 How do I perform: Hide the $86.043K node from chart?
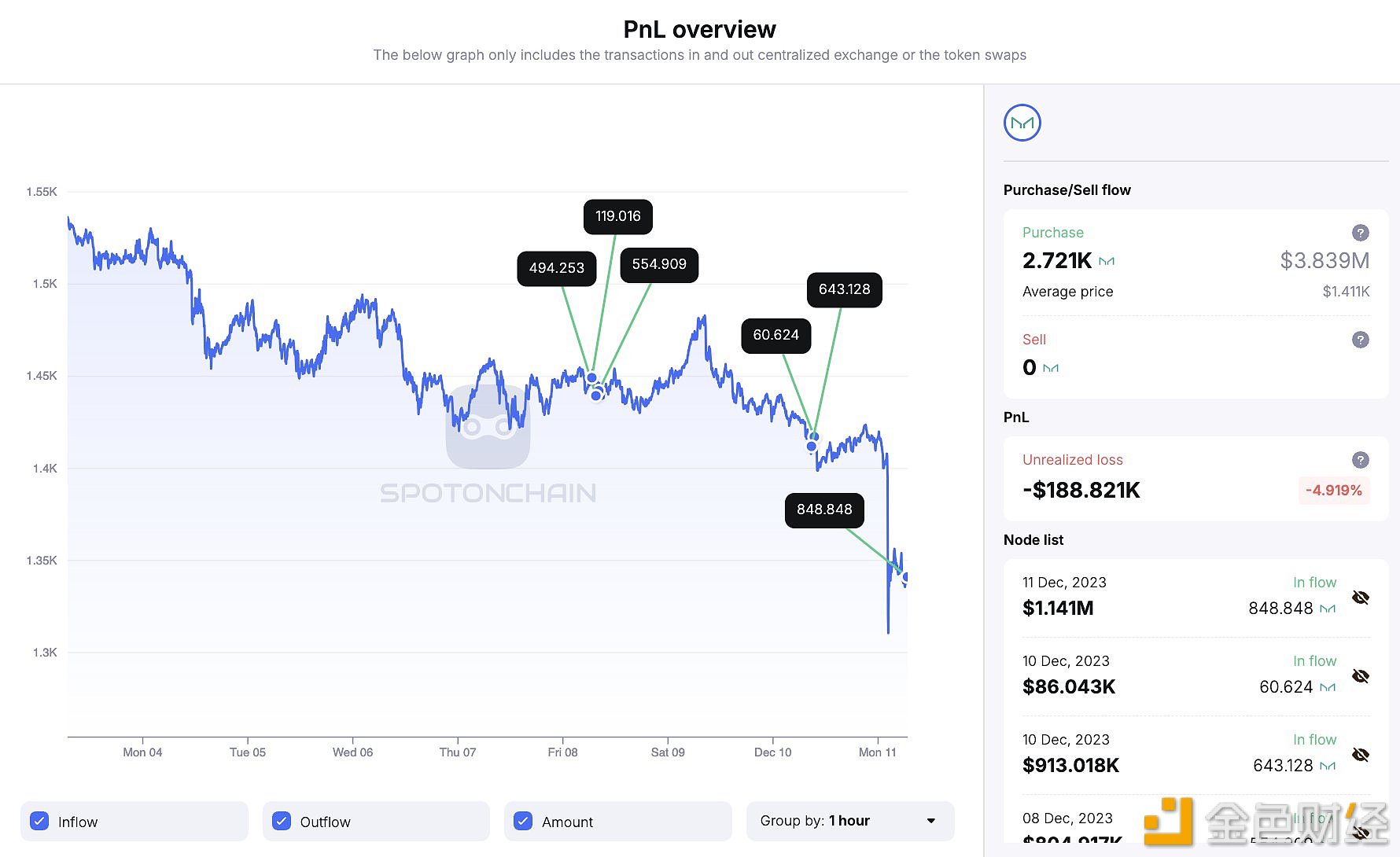[x=1361, y=676]
